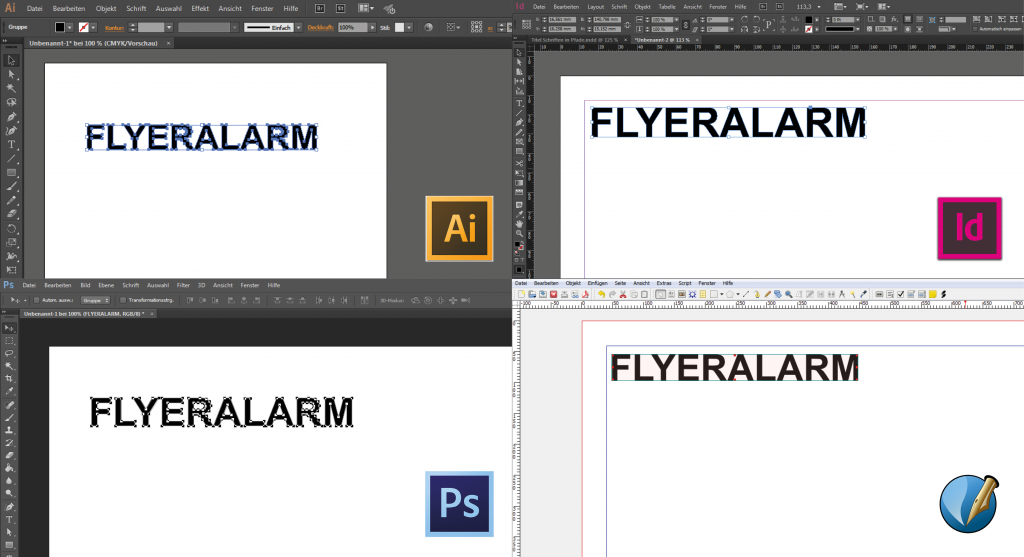The height and width of the screenshot is (557, 1024).
Task: Select the Crop tool in Photoshop's toolbar
Action: (10, 379)
